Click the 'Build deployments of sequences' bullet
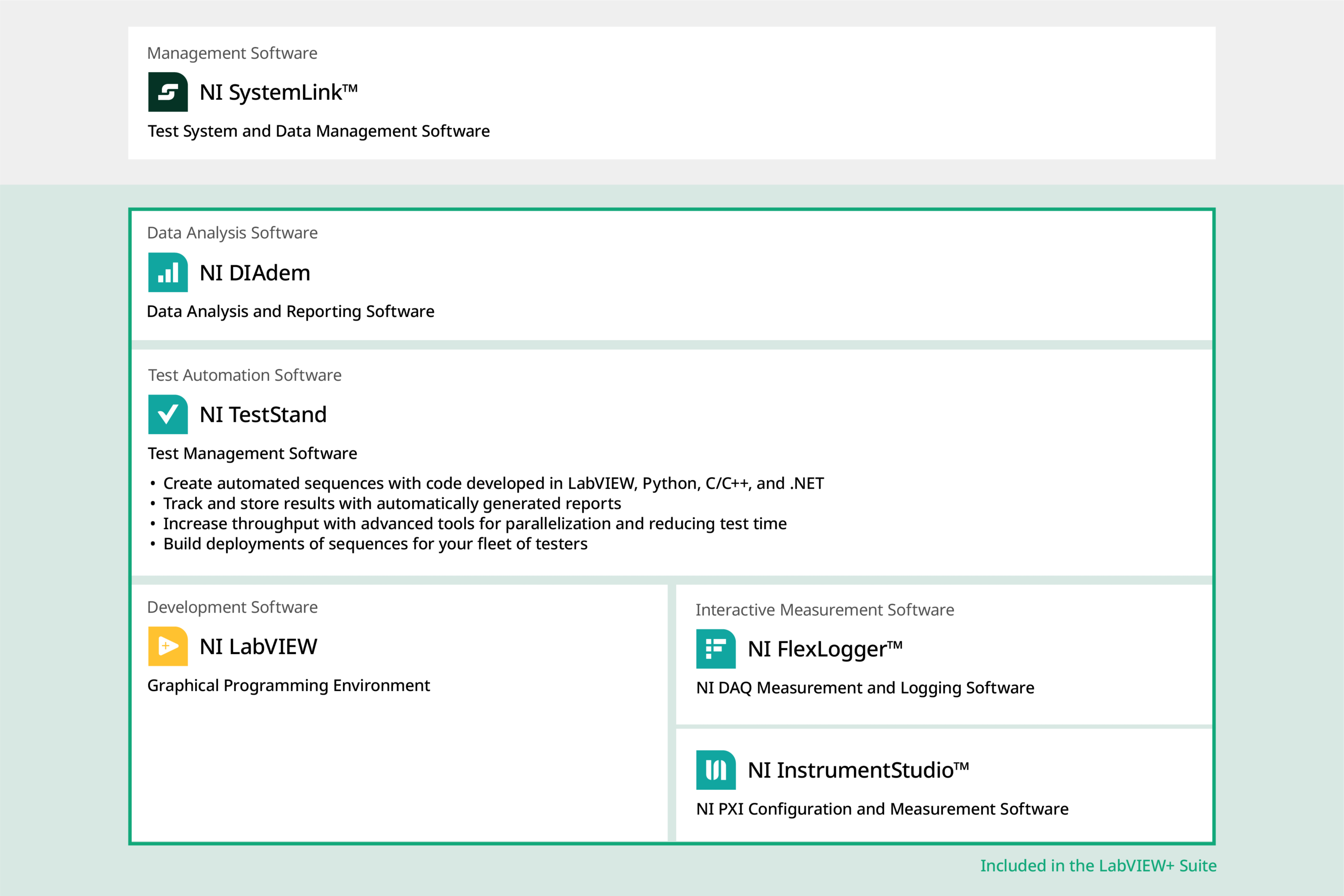This screenshot has width=1344, height=896. coord(369,544)
